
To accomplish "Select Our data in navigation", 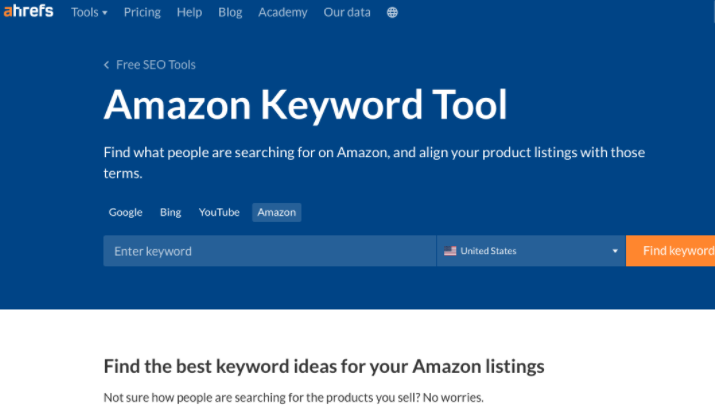I will point(347,12).
